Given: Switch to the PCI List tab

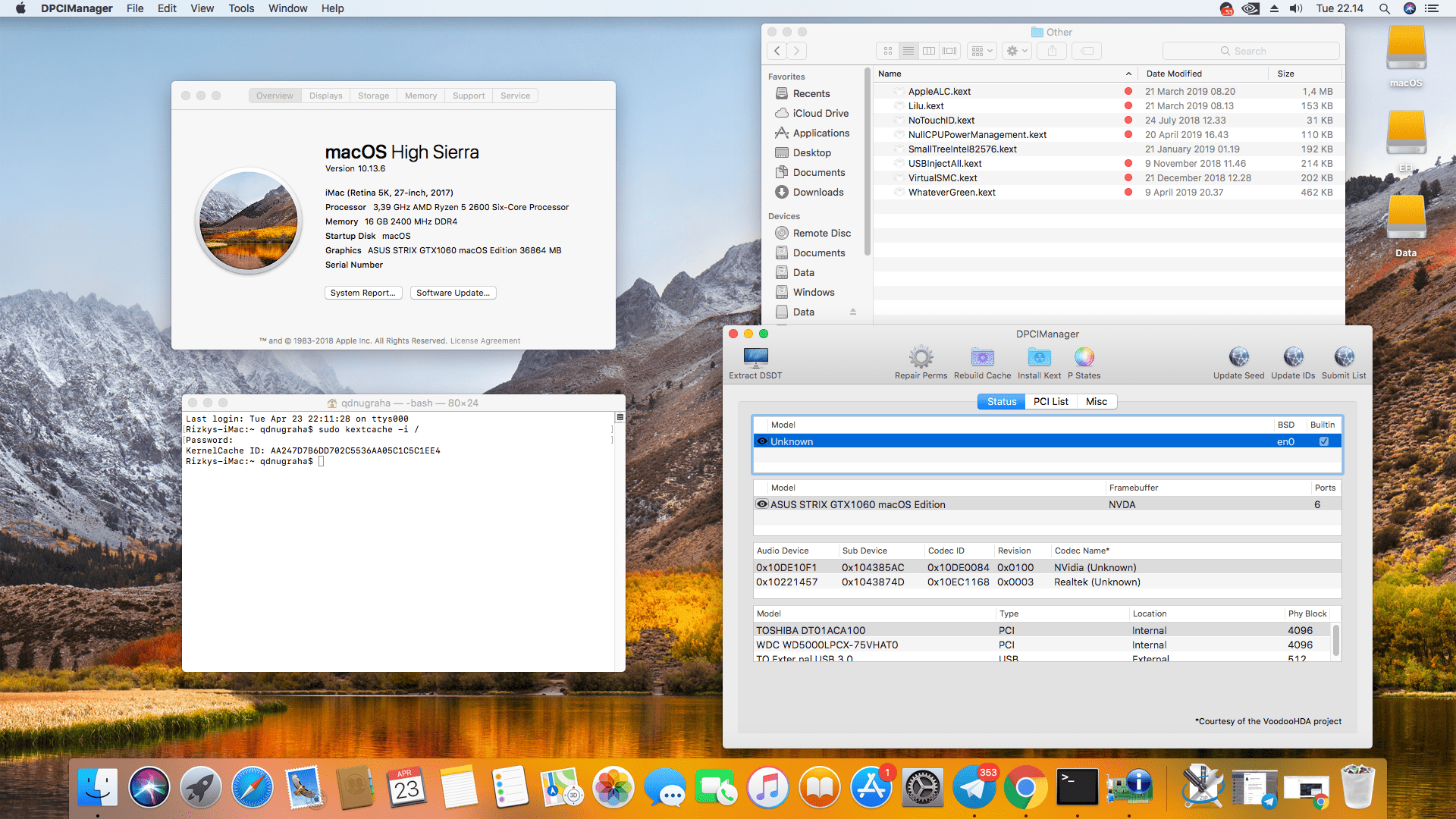Looking at the screenshot, I should click(1050, 401).
